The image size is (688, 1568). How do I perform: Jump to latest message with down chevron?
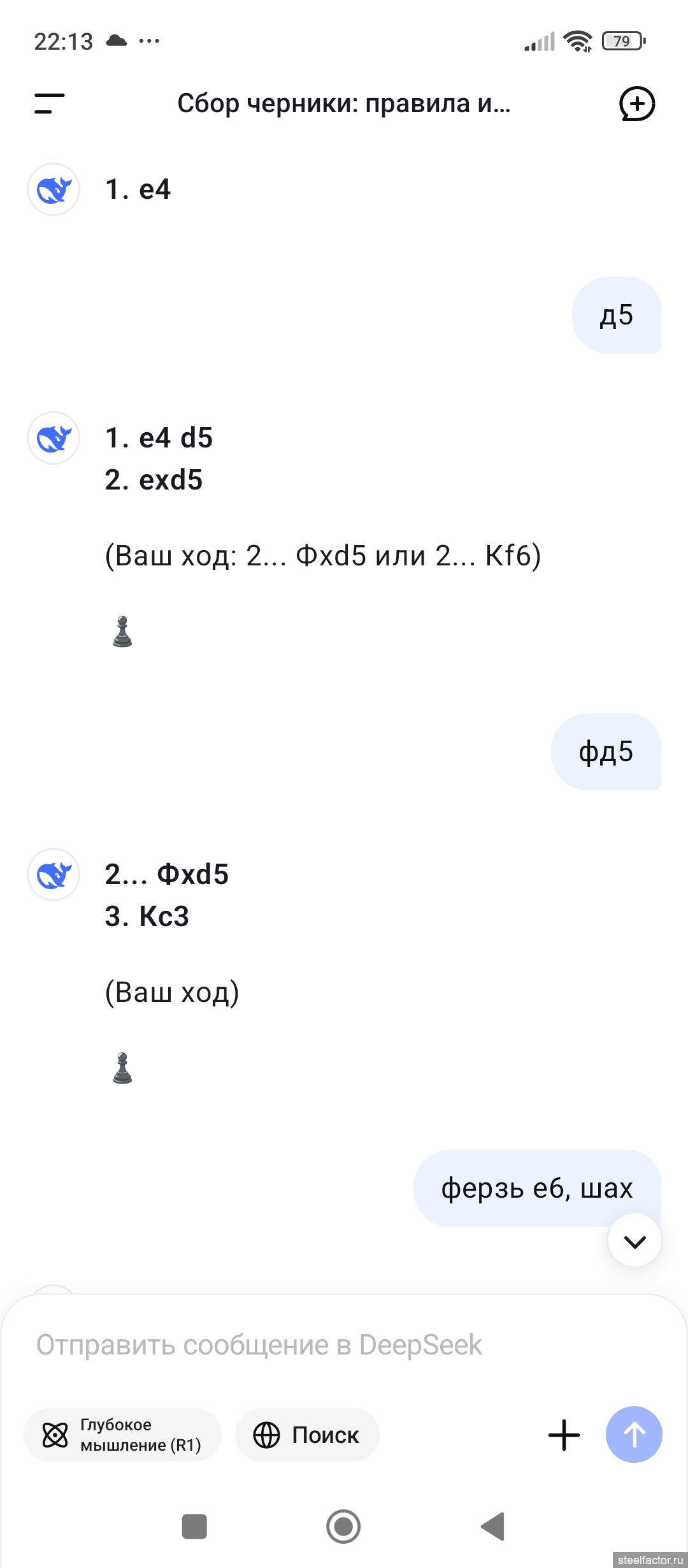pyautogui.click(x=634, y=1240)
